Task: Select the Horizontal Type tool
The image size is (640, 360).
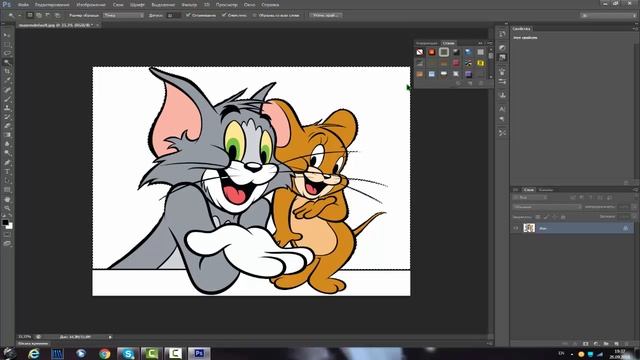Action: 7,172
